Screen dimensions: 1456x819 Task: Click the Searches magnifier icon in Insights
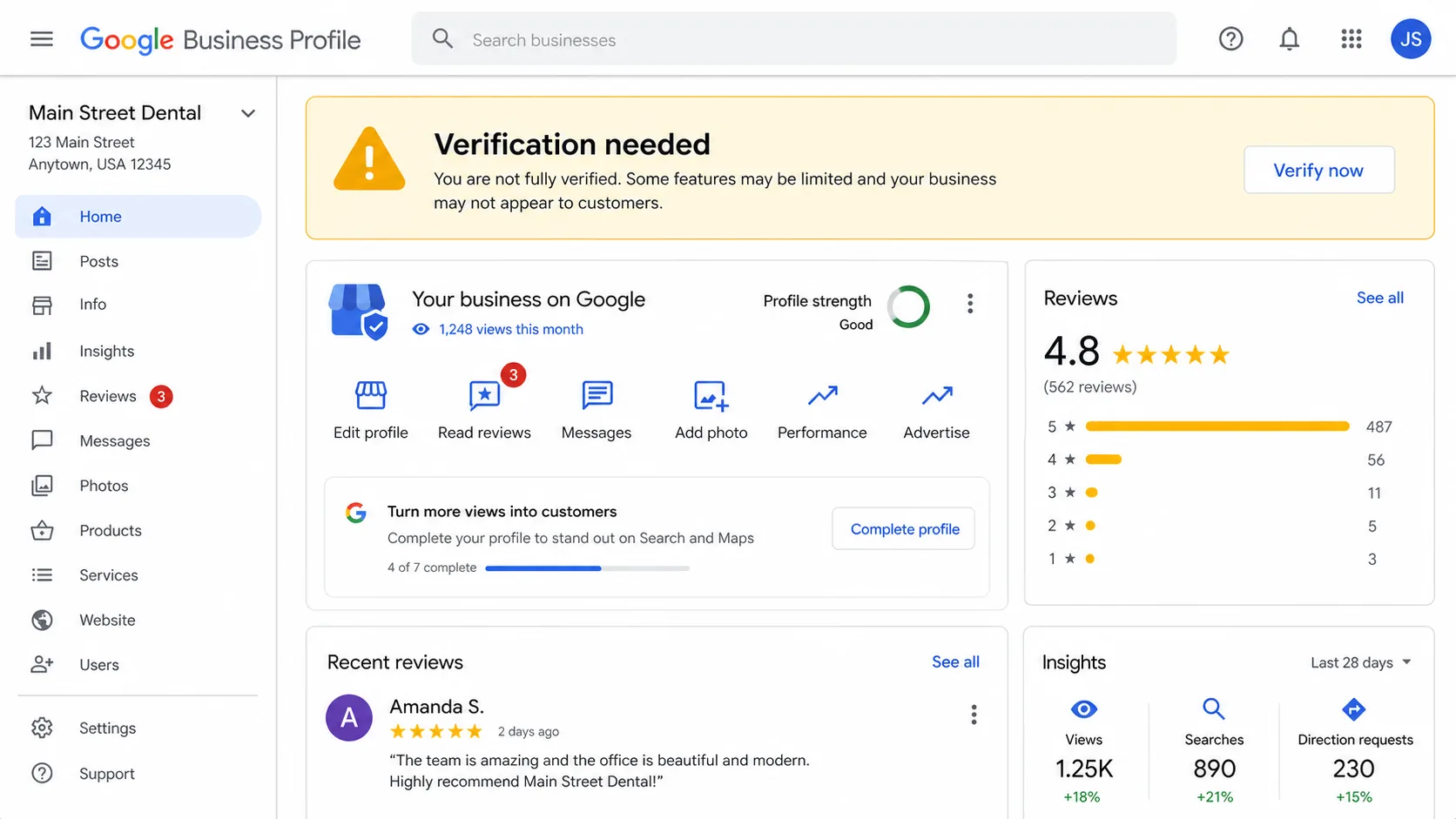point(1213,709)
